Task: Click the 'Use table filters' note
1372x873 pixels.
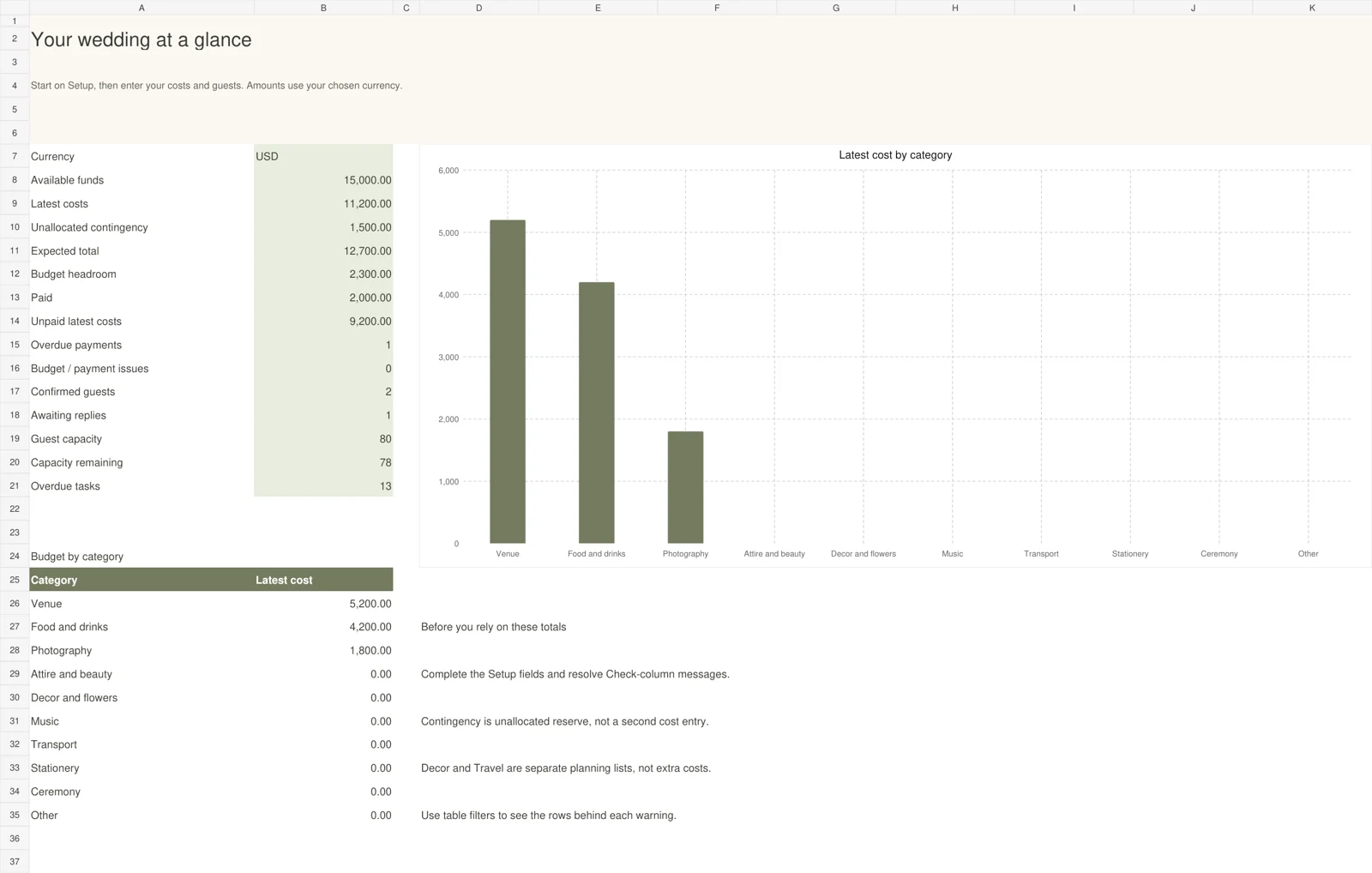Action: 549,816
